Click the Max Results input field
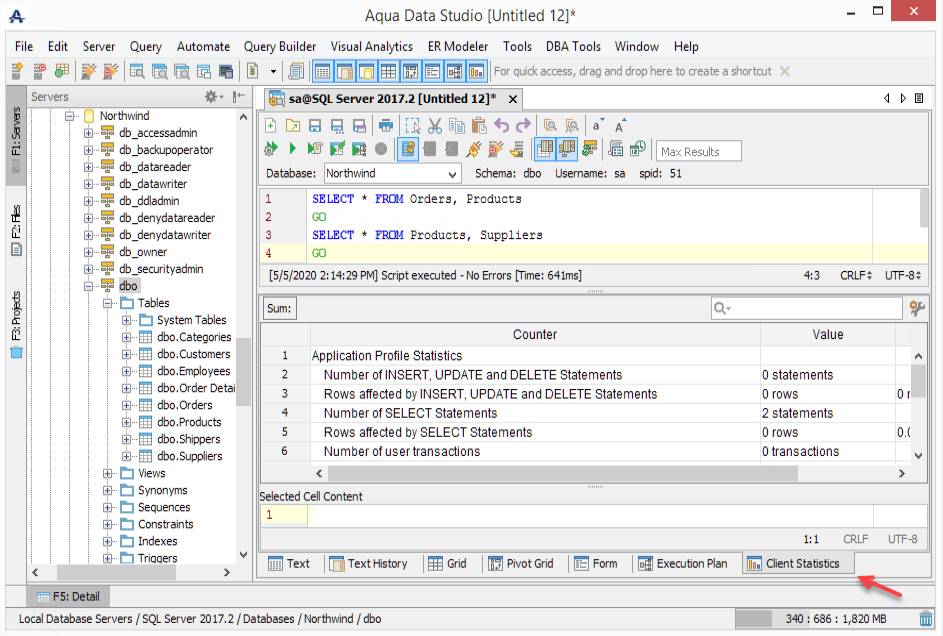The width and height of the screenshot is (943, 636). [x=699, y=151]
